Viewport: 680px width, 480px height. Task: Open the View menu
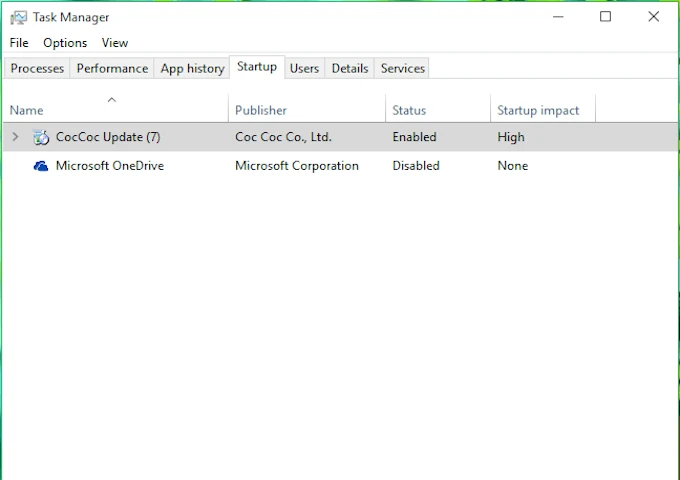[115, 43]
